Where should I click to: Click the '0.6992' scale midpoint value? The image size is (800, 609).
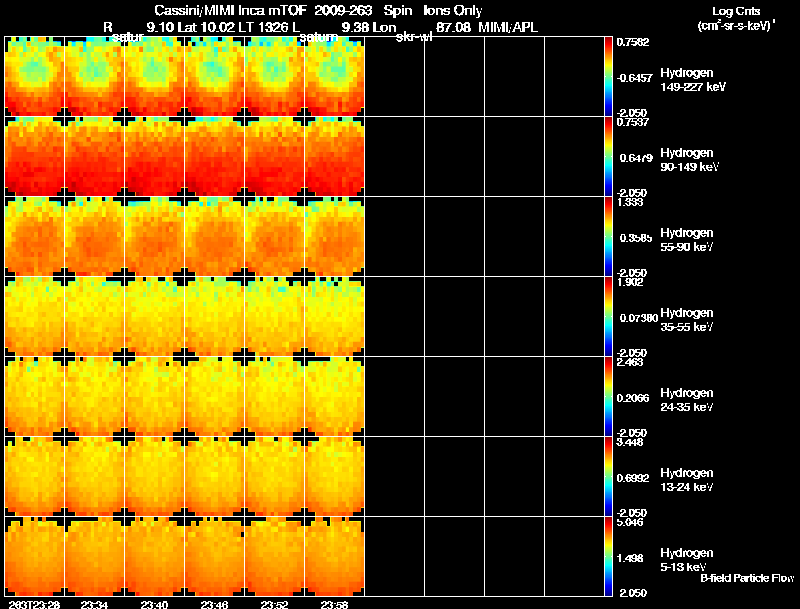633,478
